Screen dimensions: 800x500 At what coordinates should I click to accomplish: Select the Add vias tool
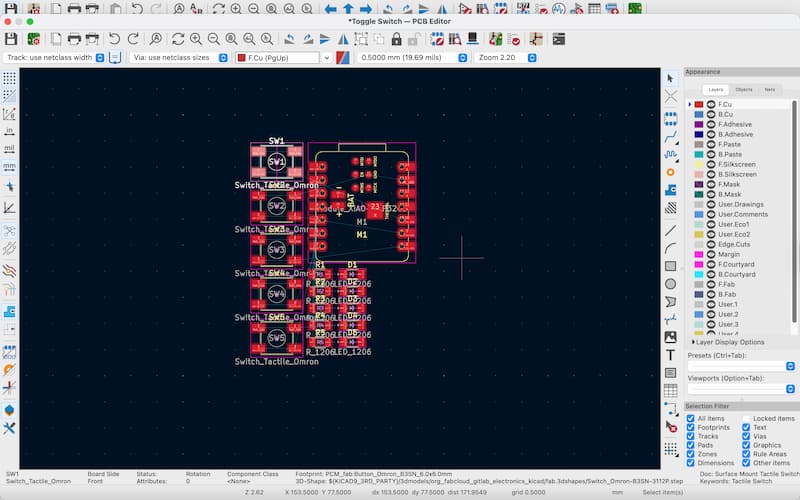670,172
